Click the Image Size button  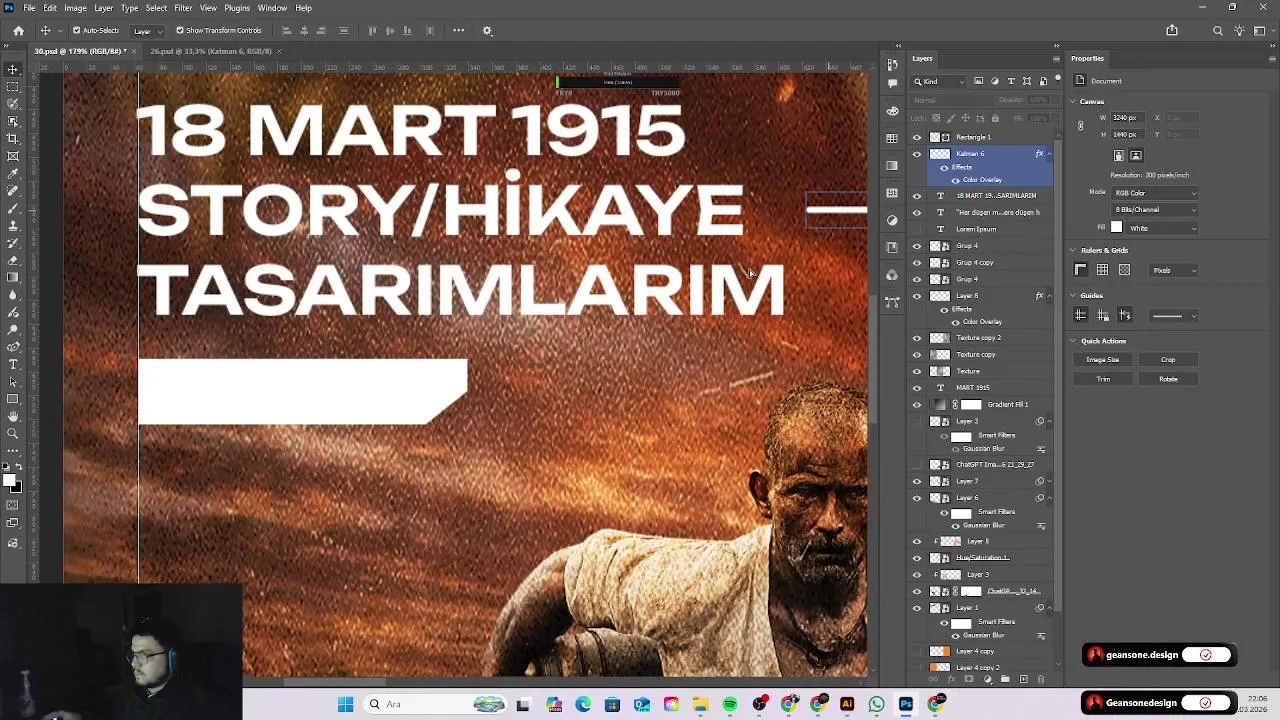(1103, 360)
